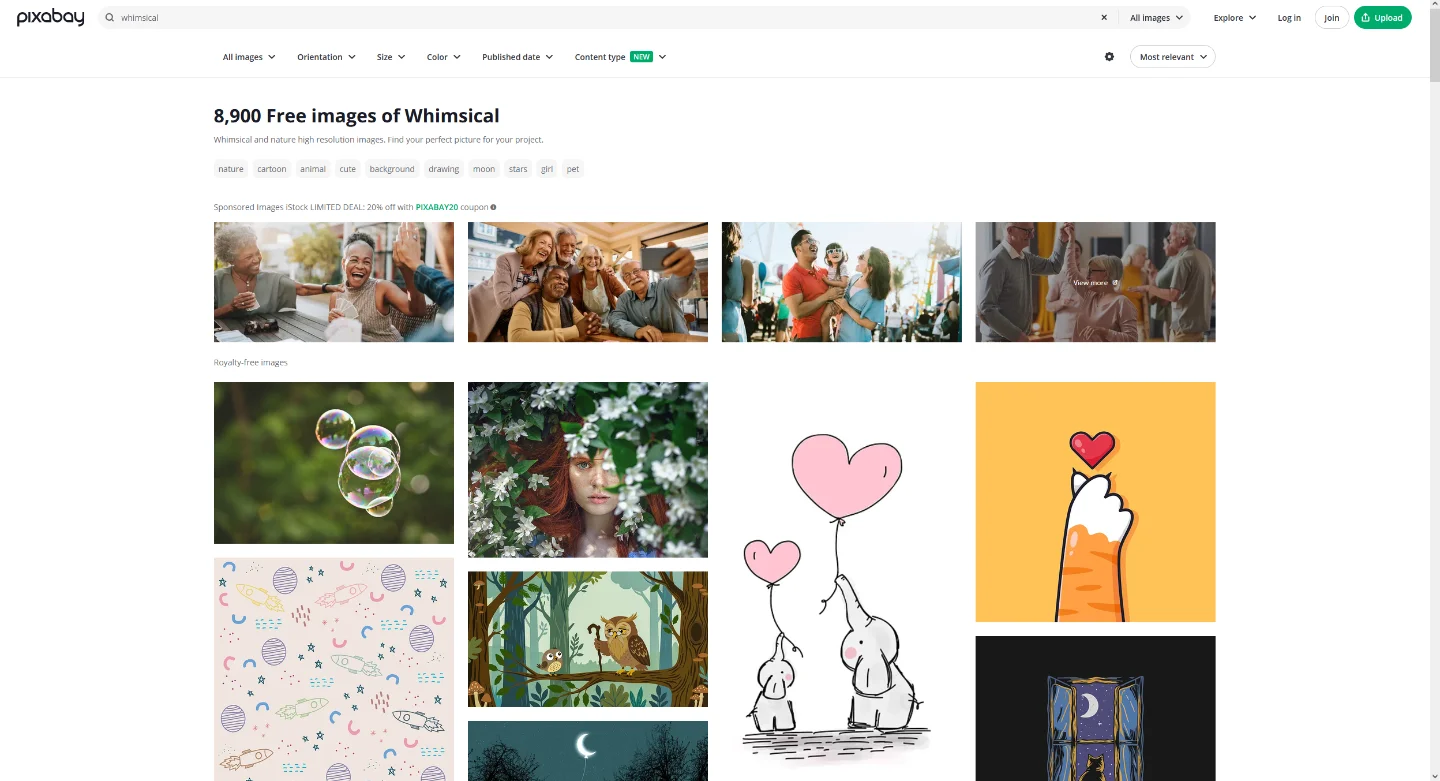1440x781 pixels.
Task: Click the Pixabay logo
Action: tap(50, 17)
